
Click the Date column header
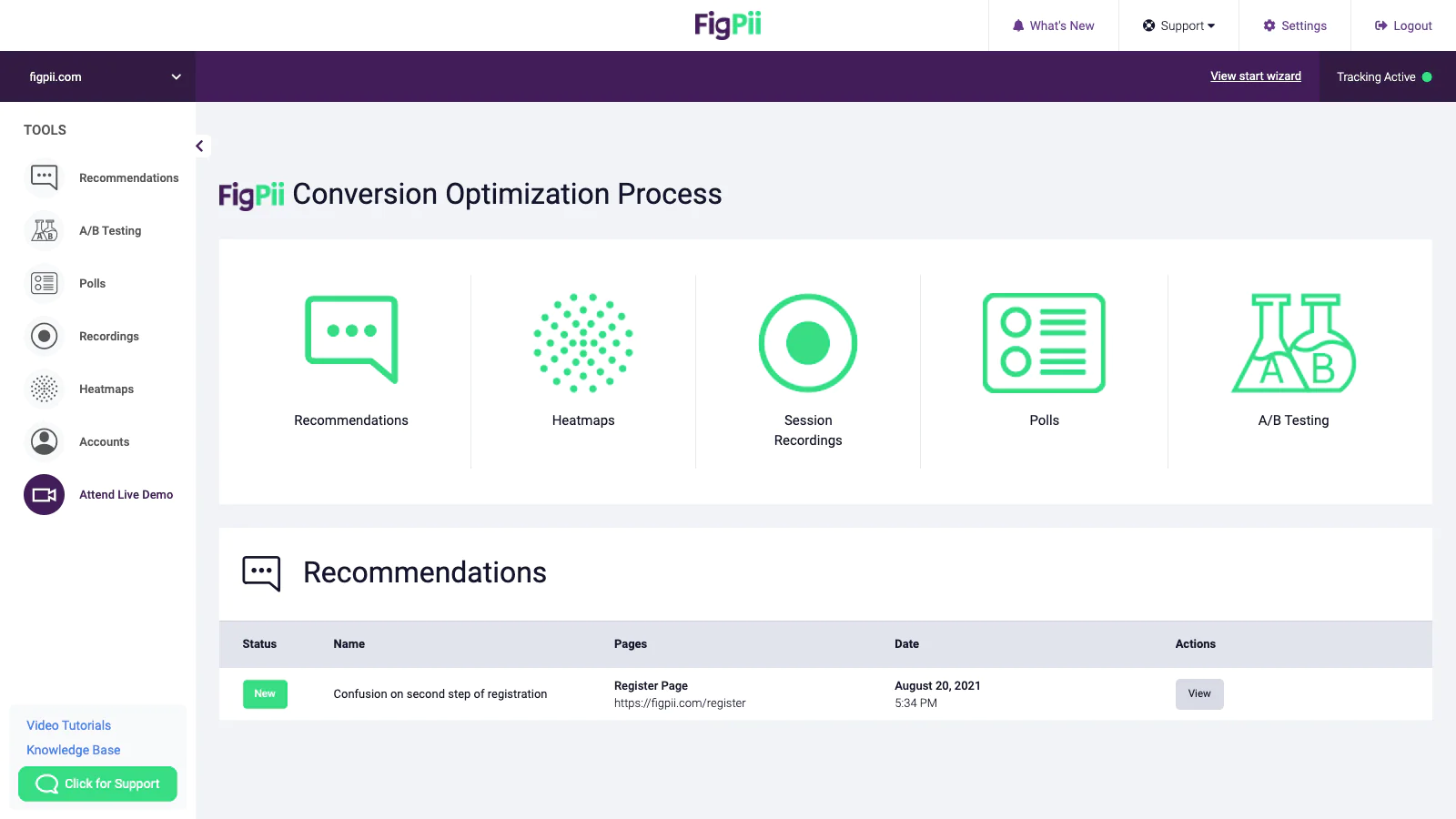coord(906,644)
